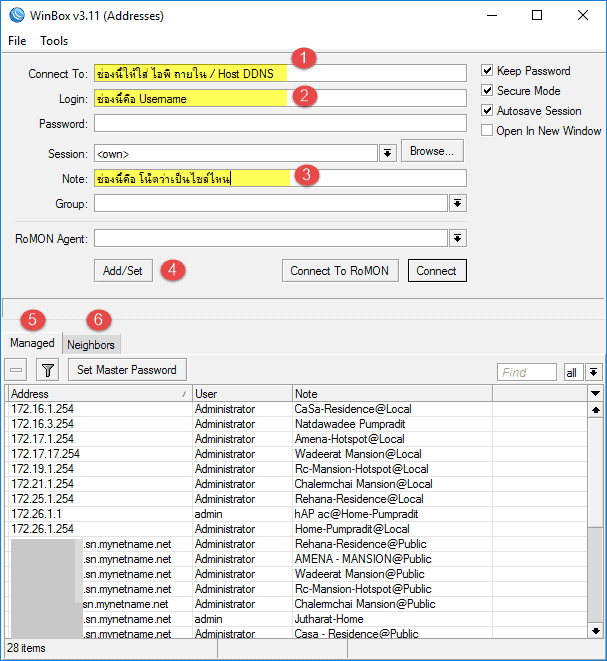Click Set Master Password button
Screen dimensions: 607x661
point(127,370)
